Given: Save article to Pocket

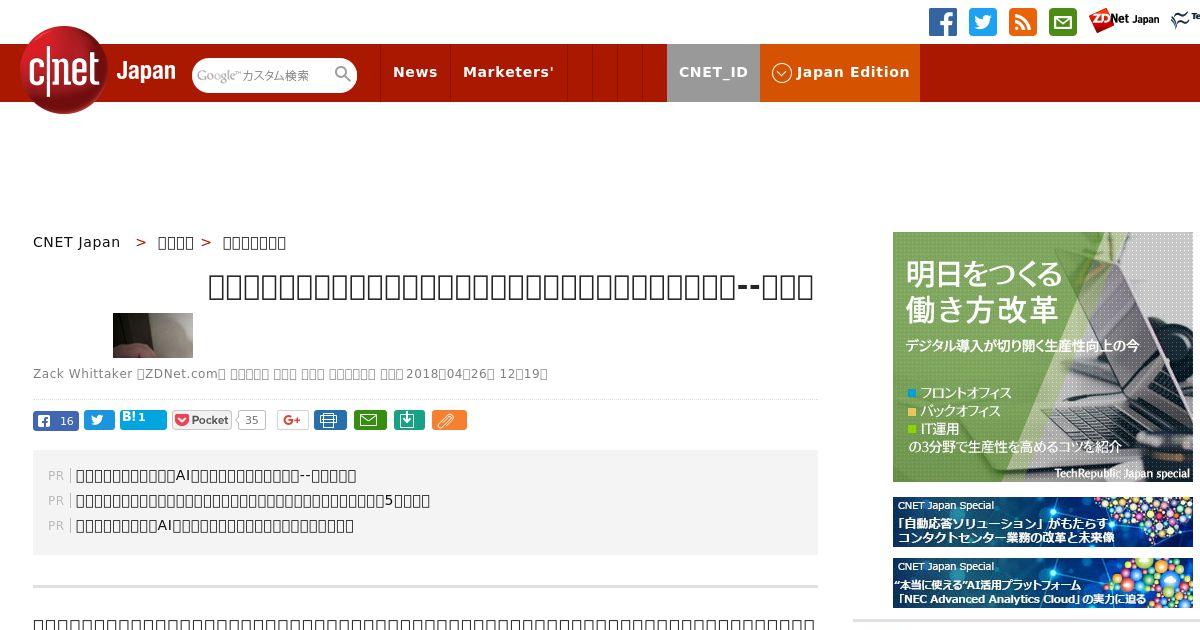Looking at the screenshot, I should click(x=202, y=420).
